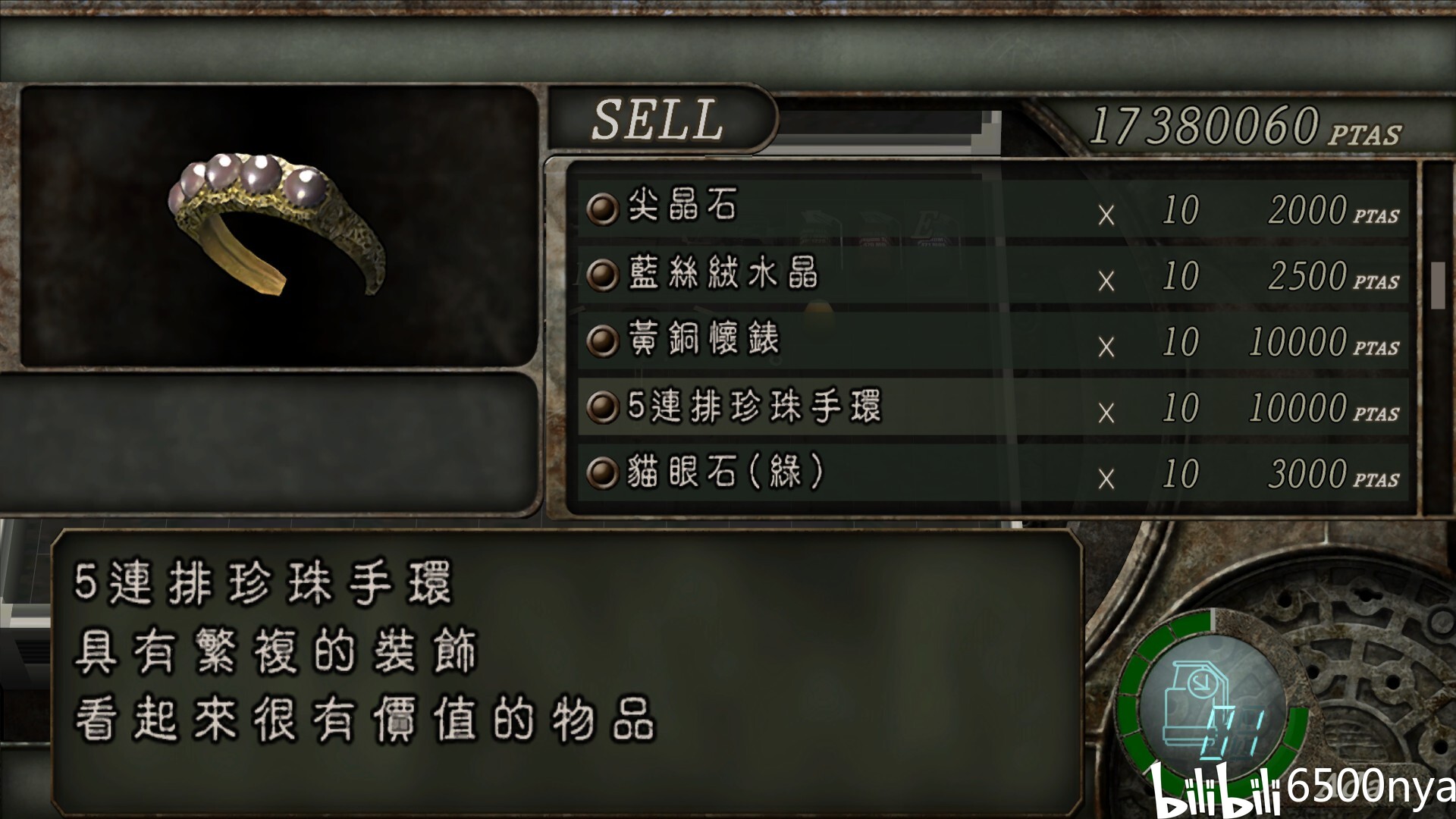Screen dimensions: 1456x819
Task: Choose the 貓眼石(綠) list entry
Action: [x=993, y=473]
